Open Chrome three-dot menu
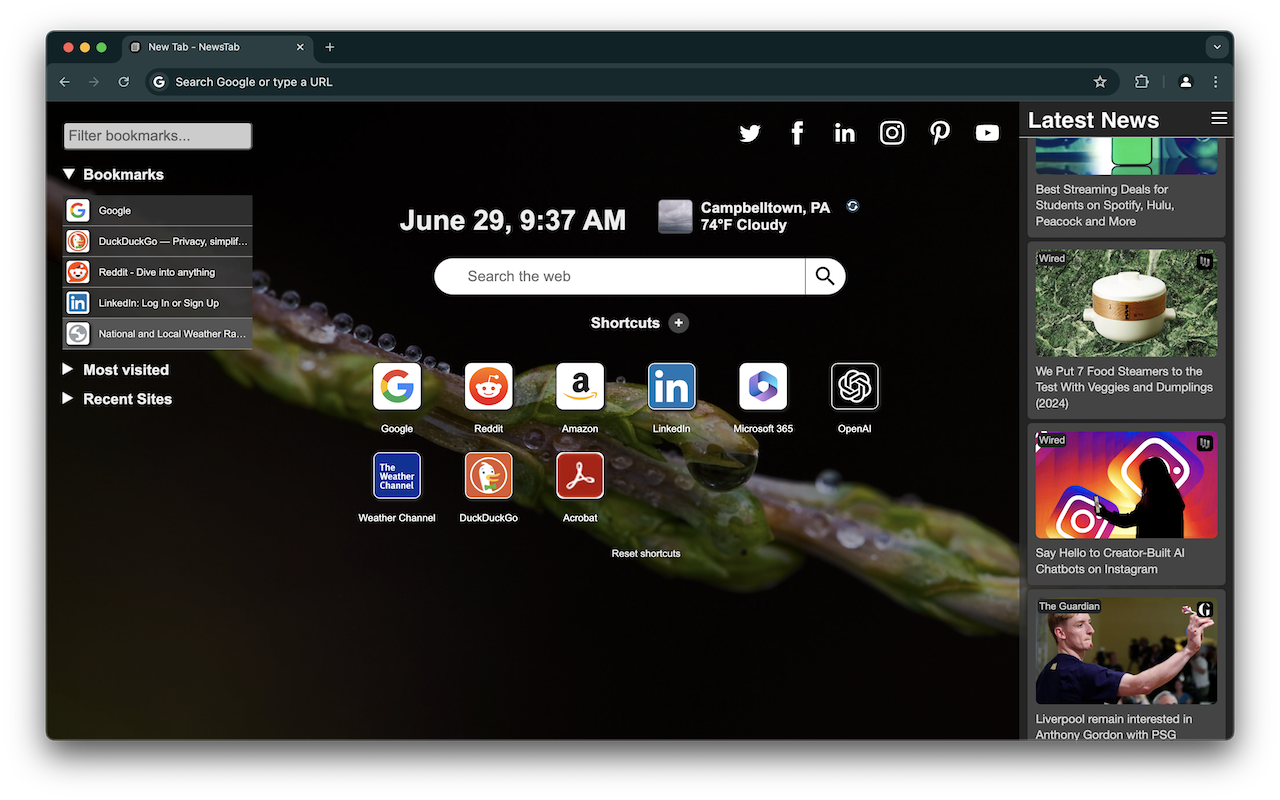This screenshot has height=800, width=1280. pos(1216,82)
